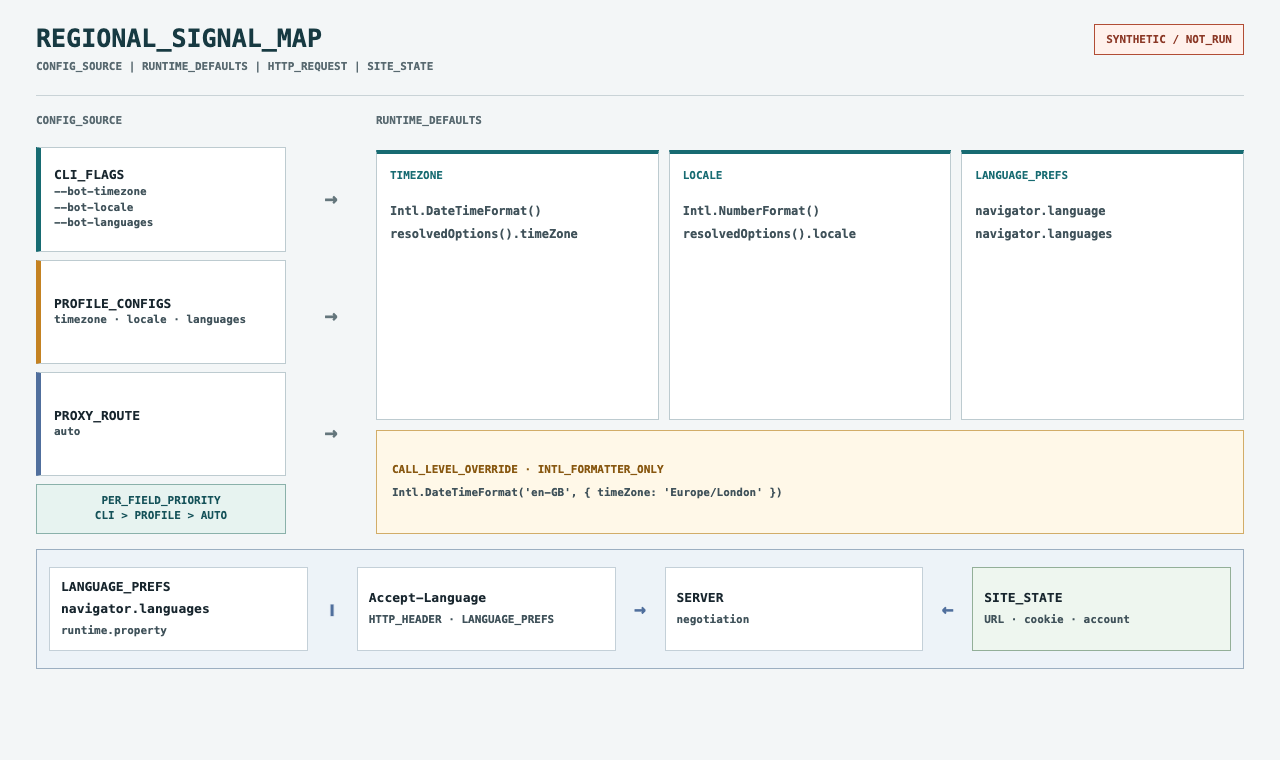Select the 'resolvedOptions().timeZone' line
Screen dimensions: 1280x760
click(x=484, y=234)
